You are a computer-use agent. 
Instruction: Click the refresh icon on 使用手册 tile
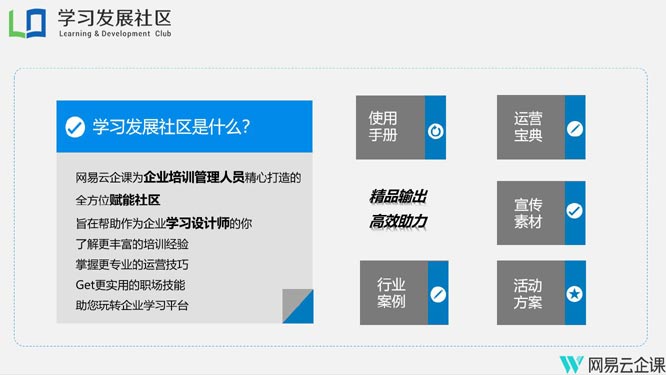click(x=435, y=131)
